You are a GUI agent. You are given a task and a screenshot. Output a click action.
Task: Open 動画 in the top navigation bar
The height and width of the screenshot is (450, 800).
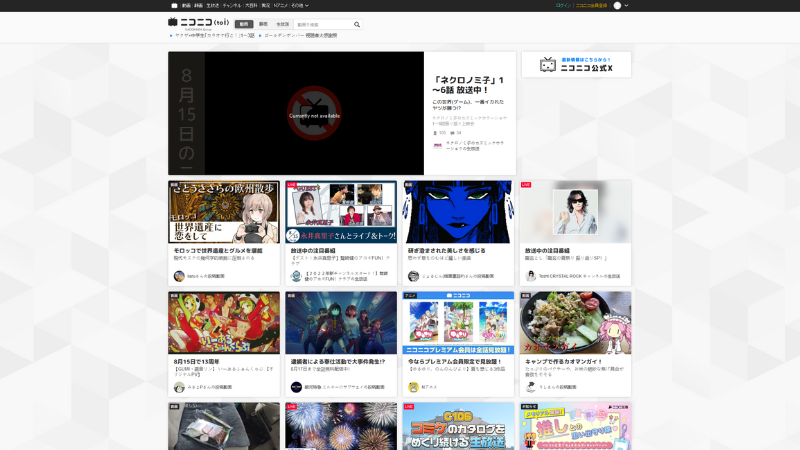[x=186, y=6]
